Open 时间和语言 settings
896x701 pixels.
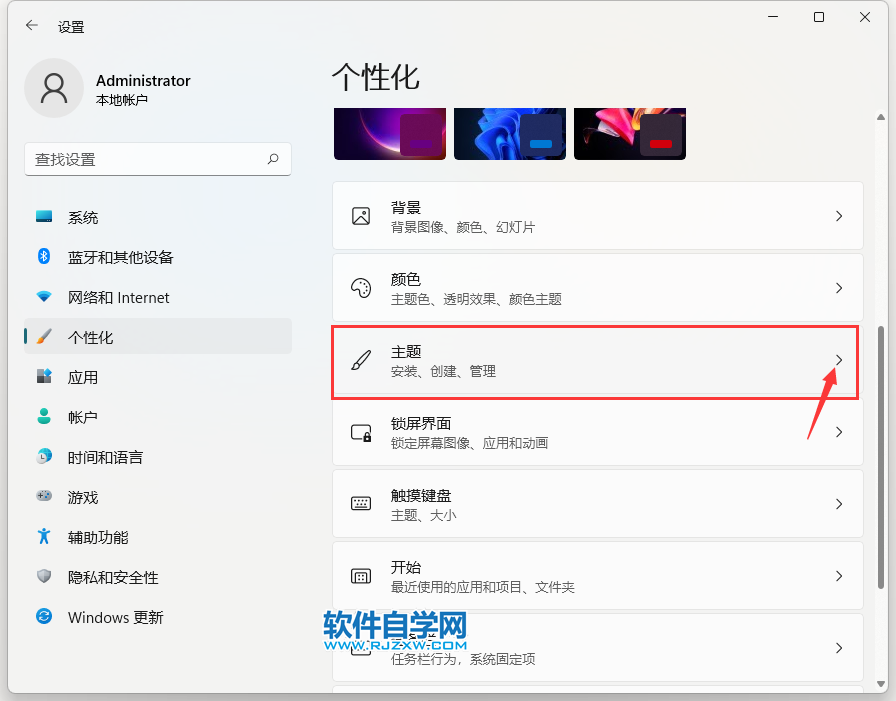click(x=105, y=458)
